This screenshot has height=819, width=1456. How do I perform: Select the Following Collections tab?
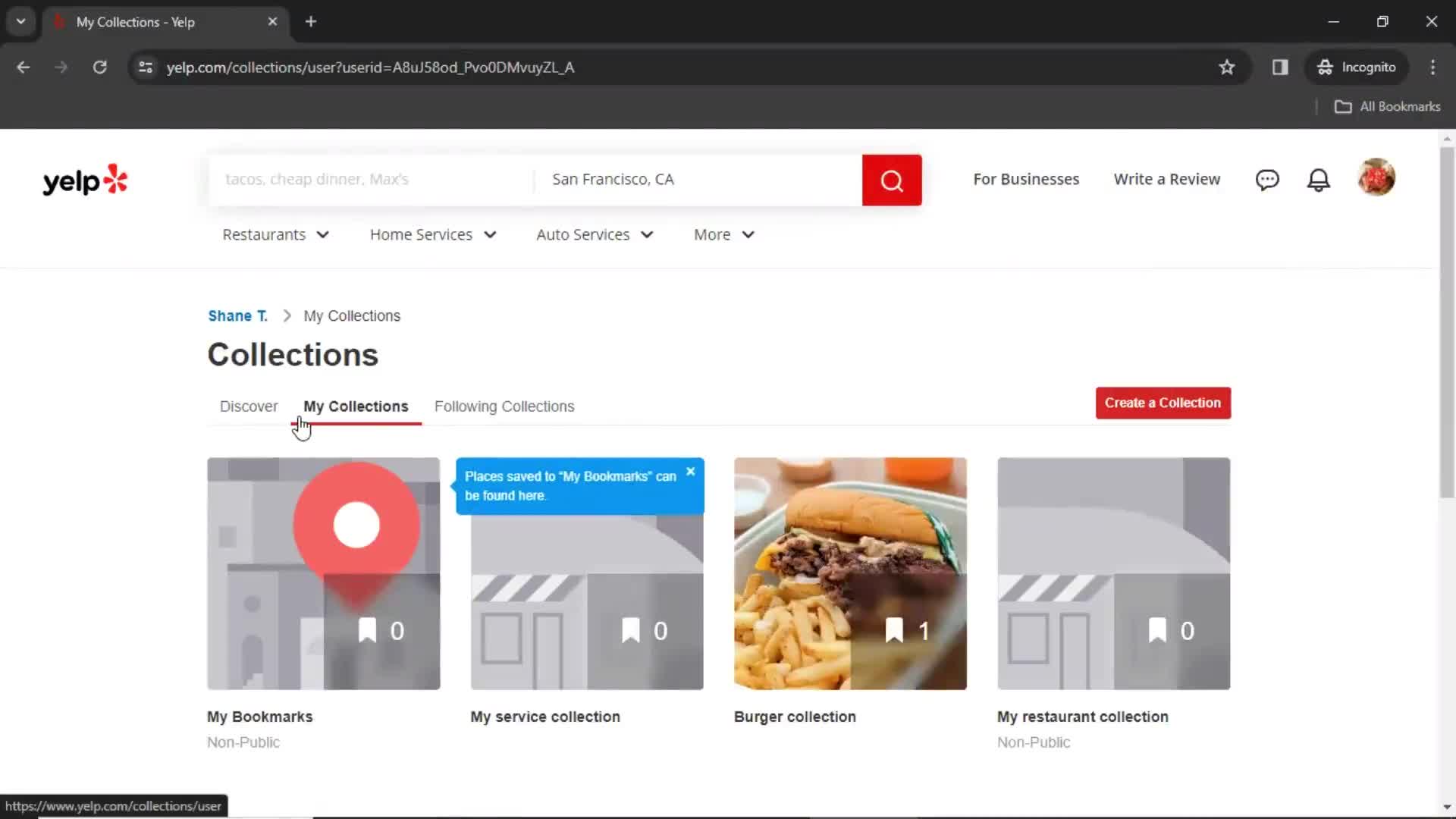504,406
